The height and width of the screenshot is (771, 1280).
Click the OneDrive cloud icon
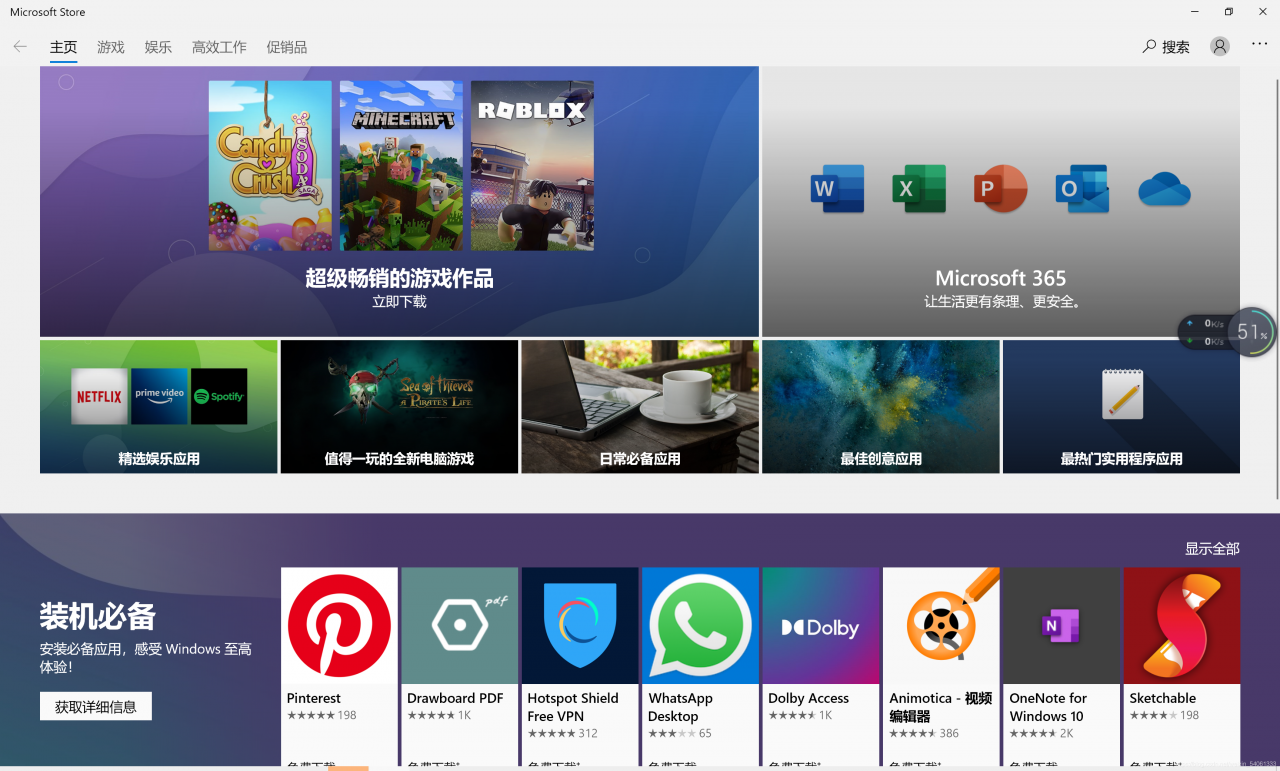click(x=1164, y=189)
